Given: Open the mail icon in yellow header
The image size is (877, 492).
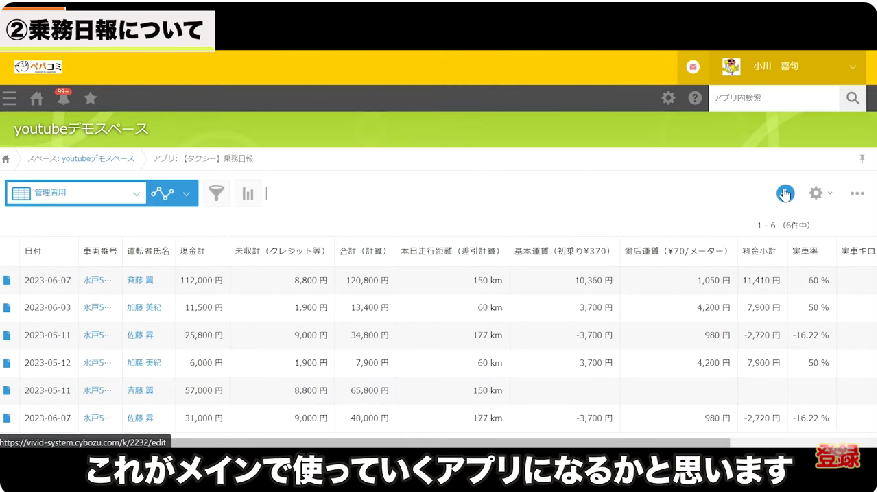Looking at the screenshot, I should pyautogui.click(x=693, y=66).
